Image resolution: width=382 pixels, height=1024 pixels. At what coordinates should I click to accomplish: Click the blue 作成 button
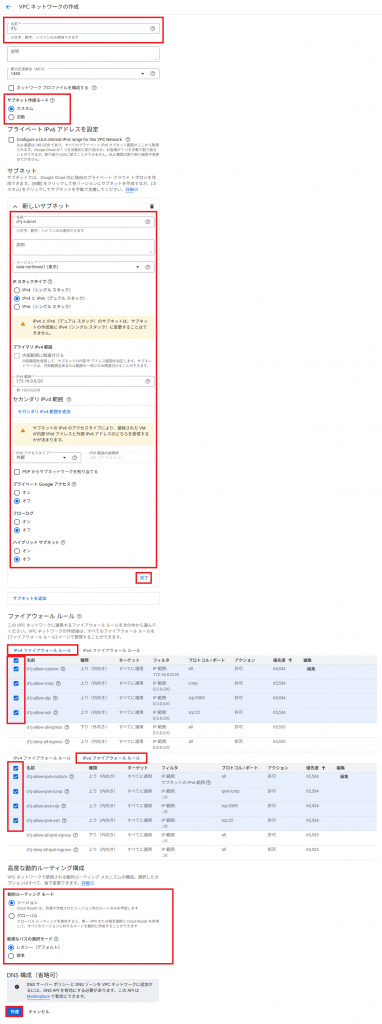[x=14, y=1011]
